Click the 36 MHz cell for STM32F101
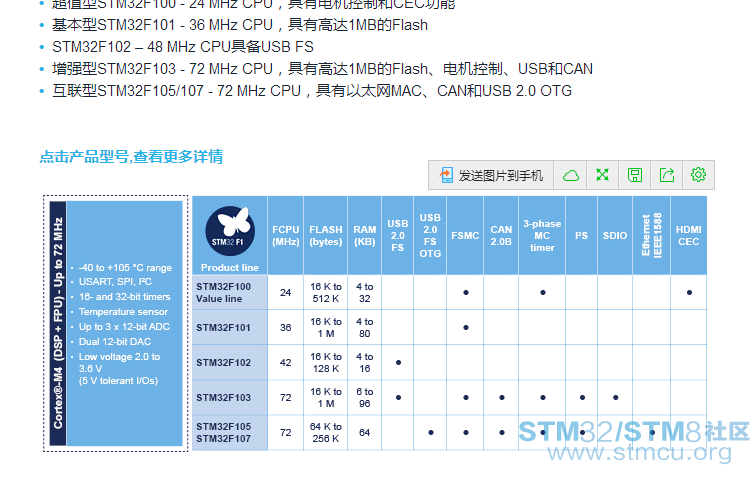The height and width of the screenshot is (477, 756). pyautogui.click(x=285, y=327)
